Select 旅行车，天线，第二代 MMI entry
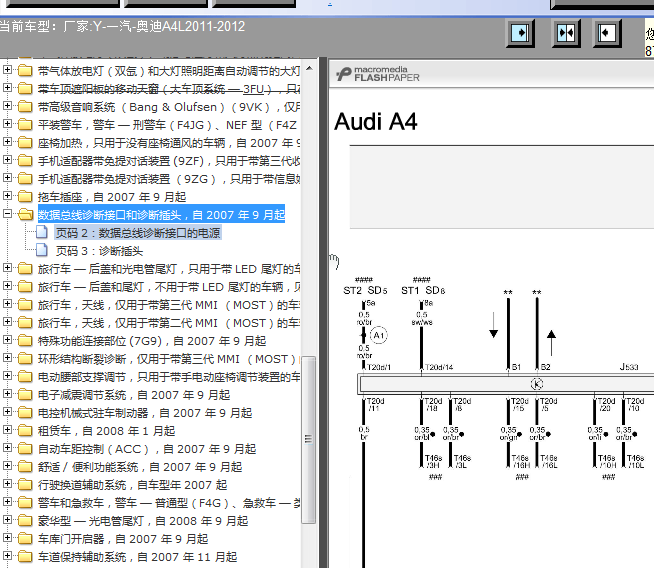The image size is (654, 568). coord(169,323)
